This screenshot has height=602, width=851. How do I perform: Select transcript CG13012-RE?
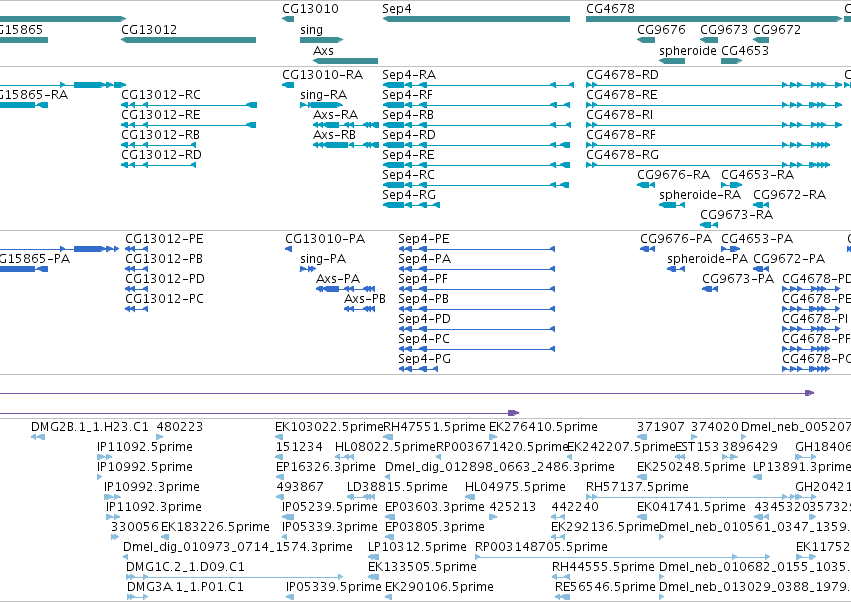click(x=189, y=125)
